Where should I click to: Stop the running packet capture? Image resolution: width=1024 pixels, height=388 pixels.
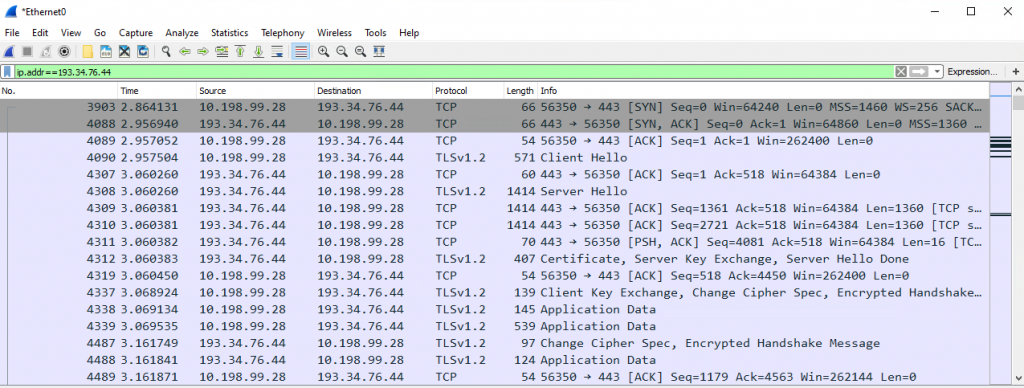(x=27, y=52)
